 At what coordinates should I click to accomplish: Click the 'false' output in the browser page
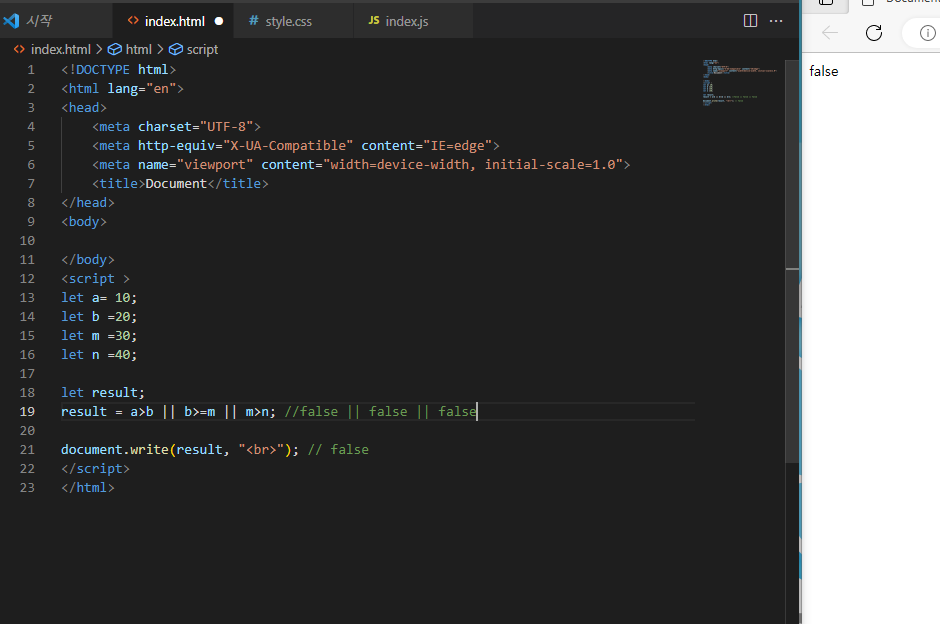824,71
